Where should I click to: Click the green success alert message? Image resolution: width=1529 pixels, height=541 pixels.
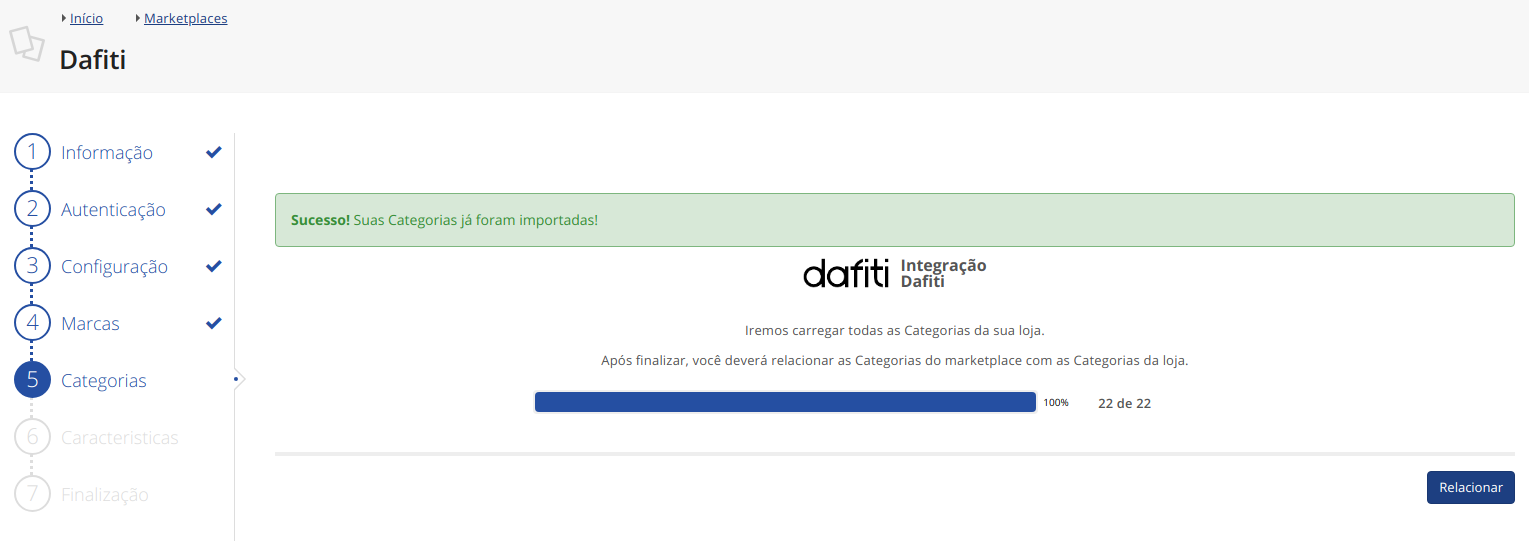894,220
